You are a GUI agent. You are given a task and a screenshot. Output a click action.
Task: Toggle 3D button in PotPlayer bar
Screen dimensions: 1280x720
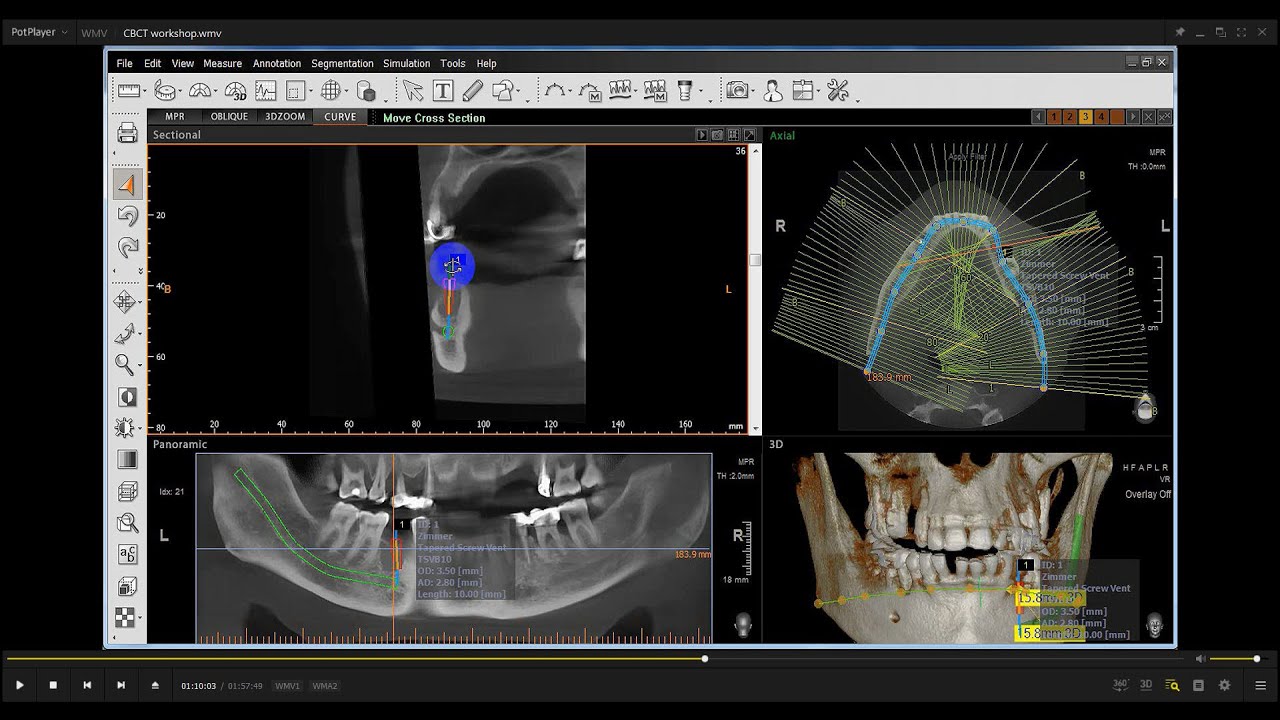coord(1146,685)
